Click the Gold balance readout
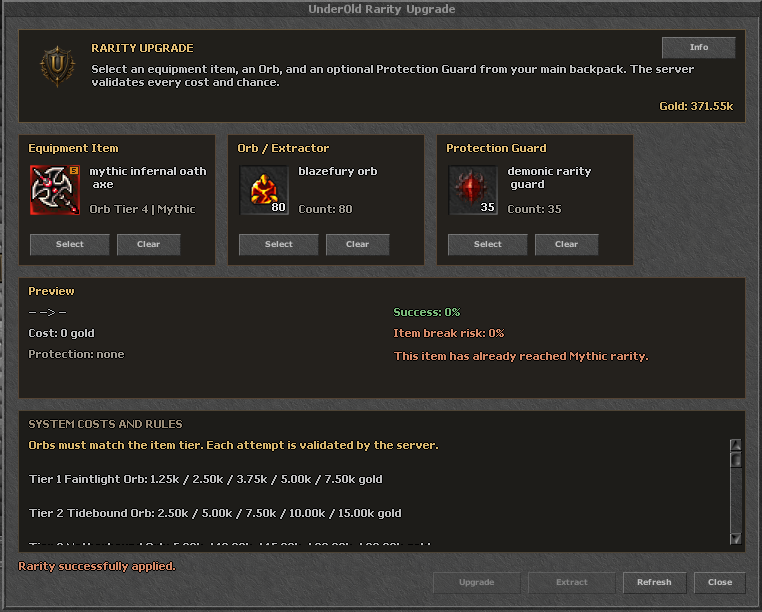Viewport: 762px width, 612px height. pyautogui.click(x=696, y=106)
